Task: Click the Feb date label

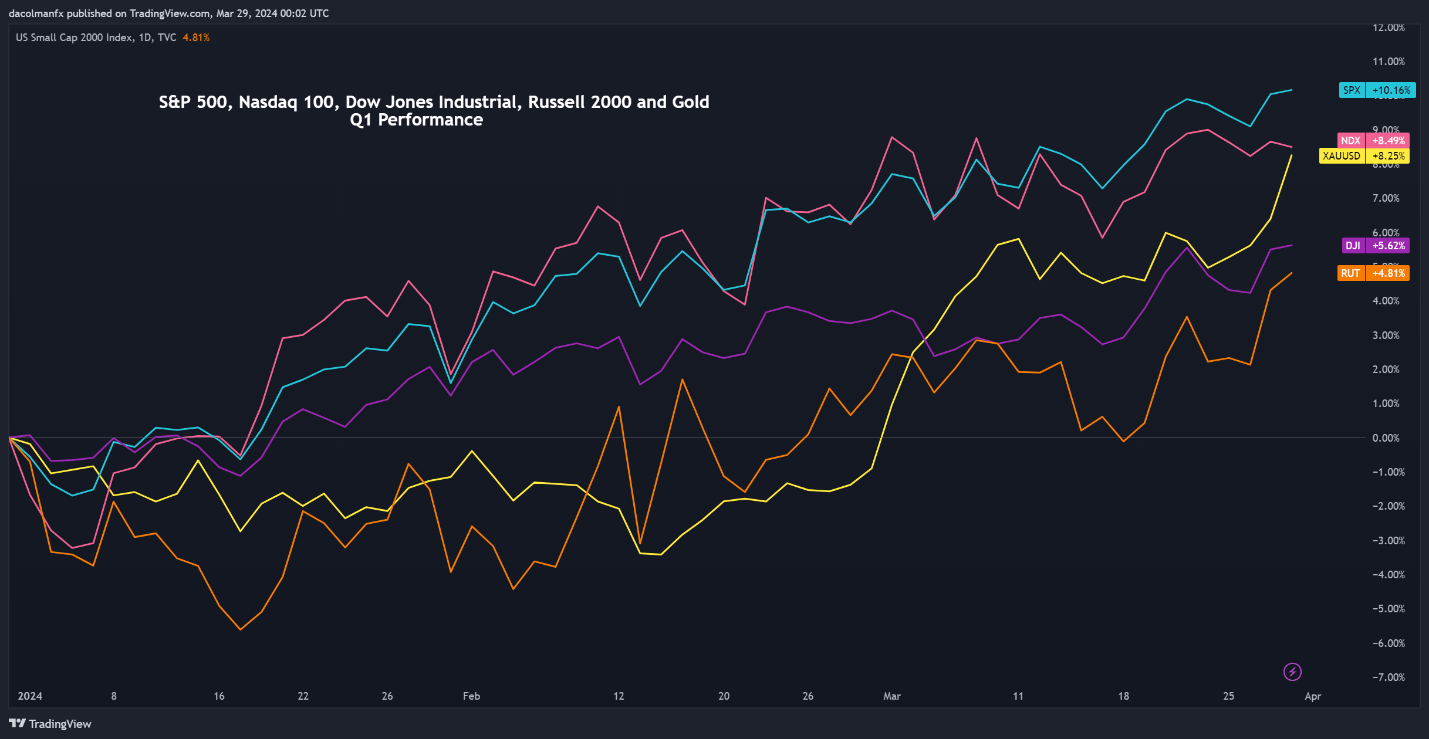Action: (472, 696)
